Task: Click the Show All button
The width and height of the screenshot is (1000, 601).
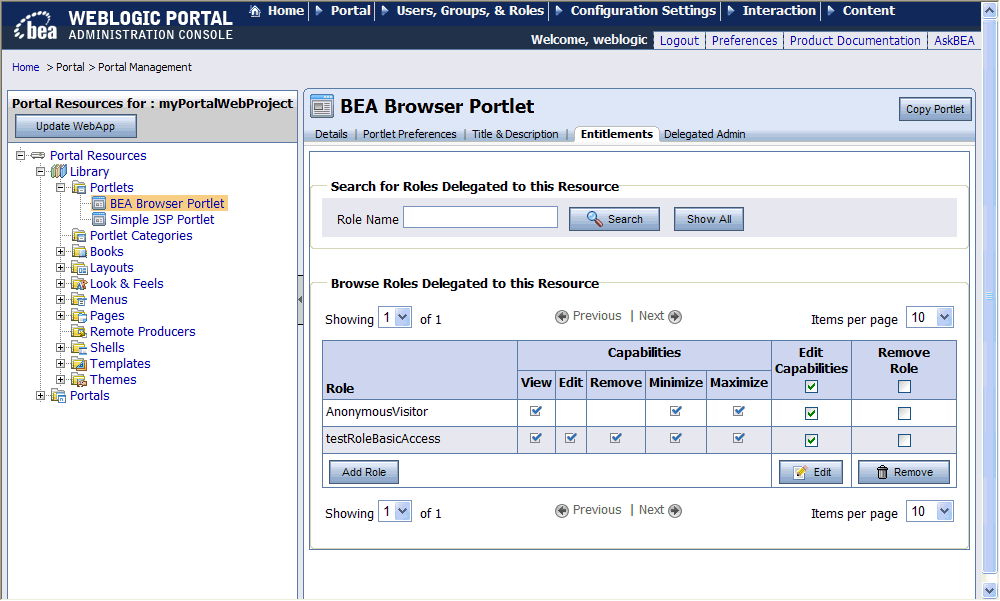Action: [709, 219]
